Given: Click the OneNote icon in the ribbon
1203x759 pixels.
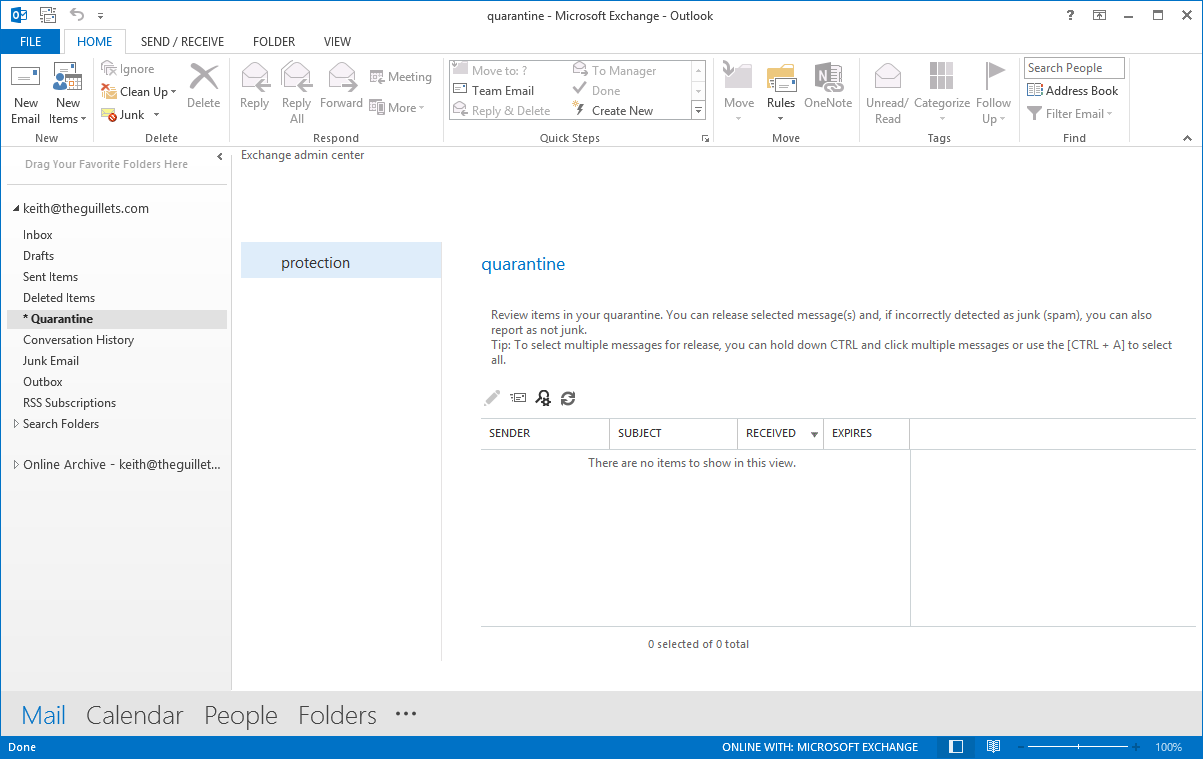Looking at the screenshot, I should point(827,90).
